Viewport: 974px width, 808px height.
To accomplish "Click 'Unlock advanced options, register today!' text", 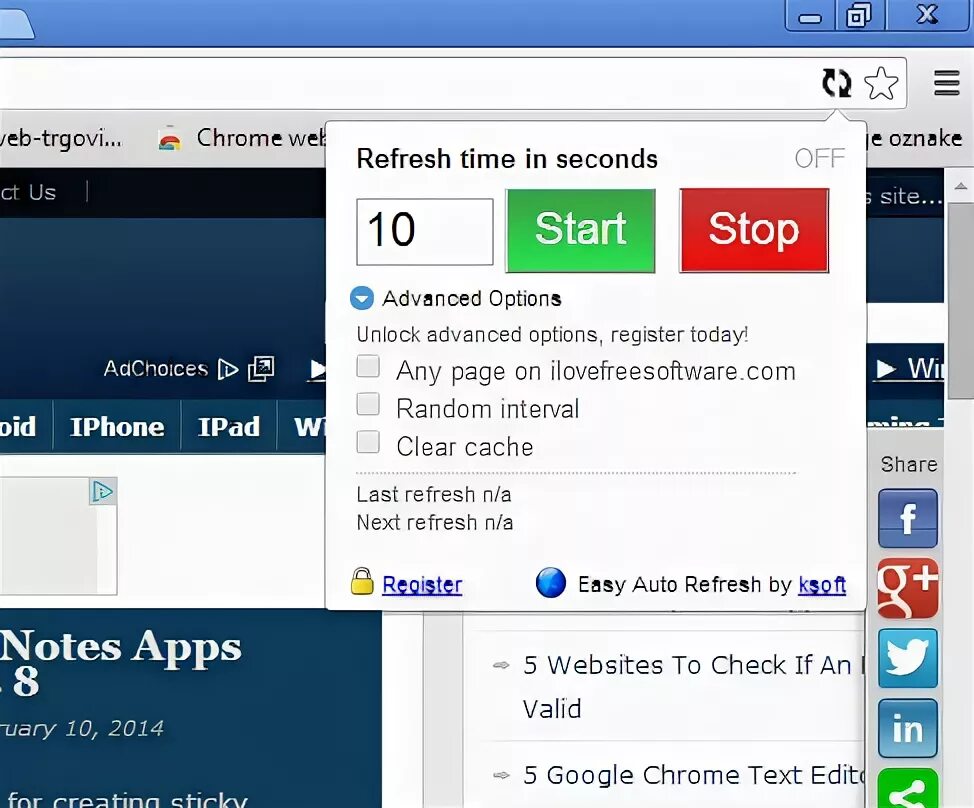I will (552, 335).
